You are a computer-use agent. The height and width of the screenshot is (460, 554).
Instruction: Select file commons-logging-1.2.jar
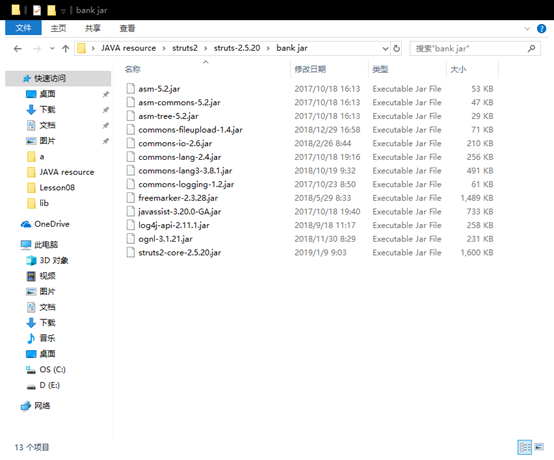[186, 184]
